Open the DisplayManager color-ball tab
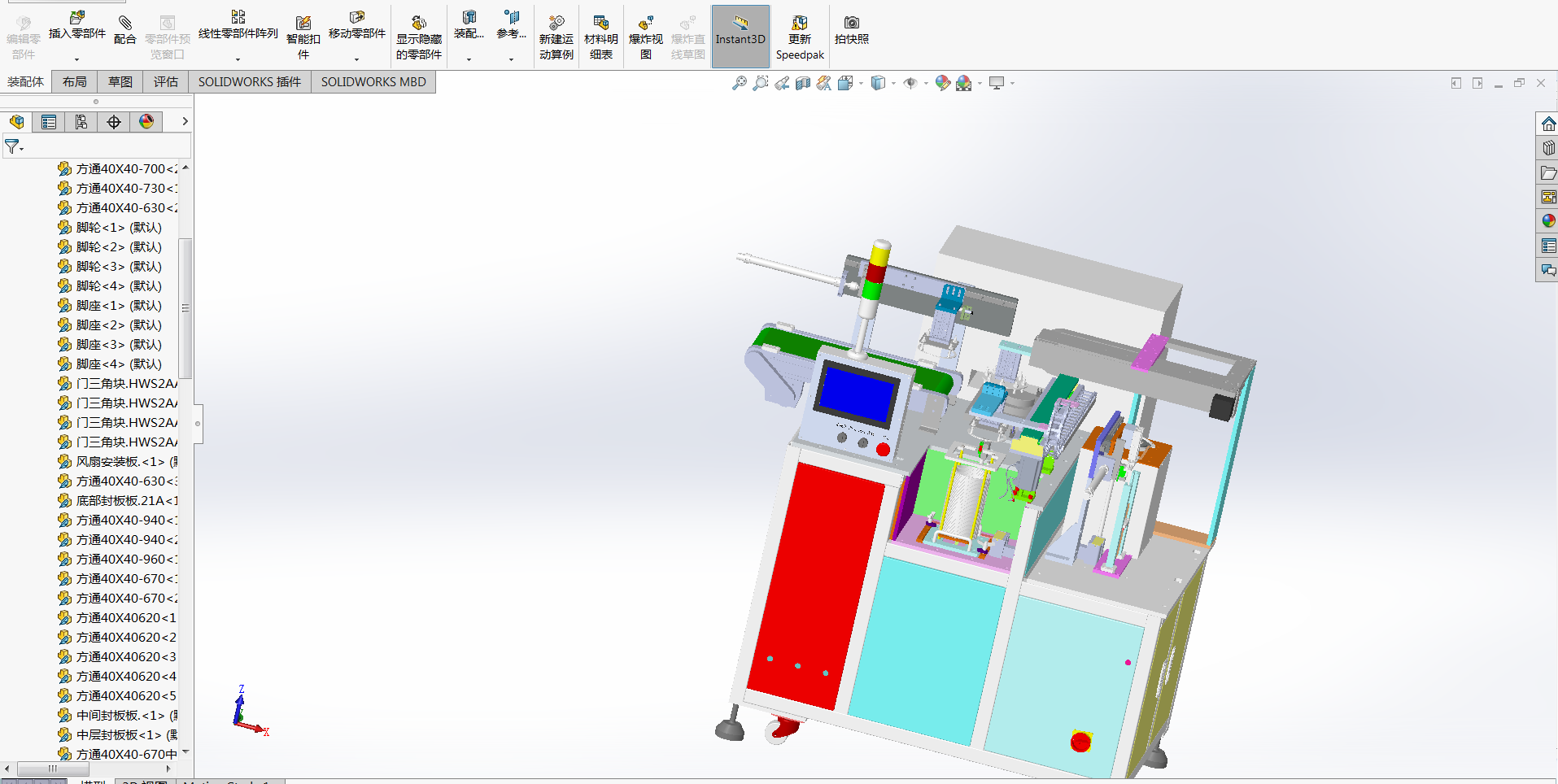Image resolution: width=1558 pixels, height=784 pixels. (x=146, y=122)
